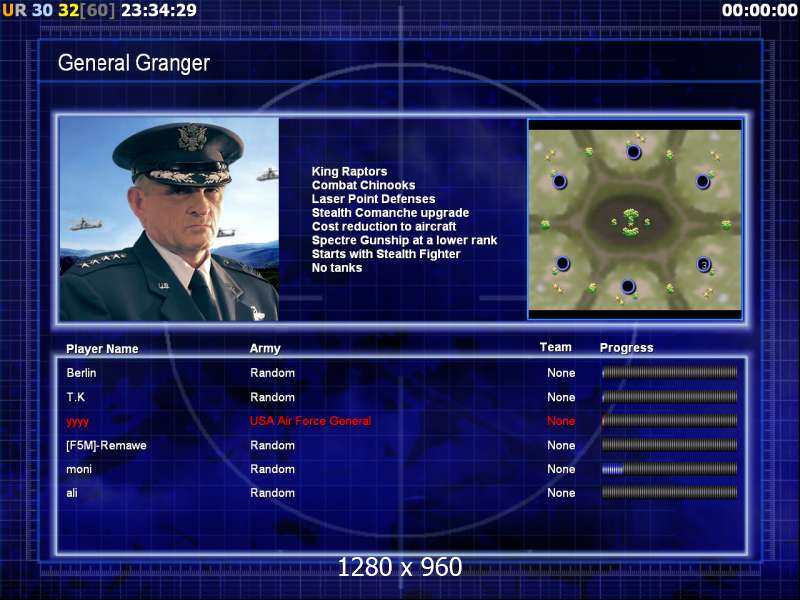Click [F5M]-Remawe's 'Random' army entry

272,445
